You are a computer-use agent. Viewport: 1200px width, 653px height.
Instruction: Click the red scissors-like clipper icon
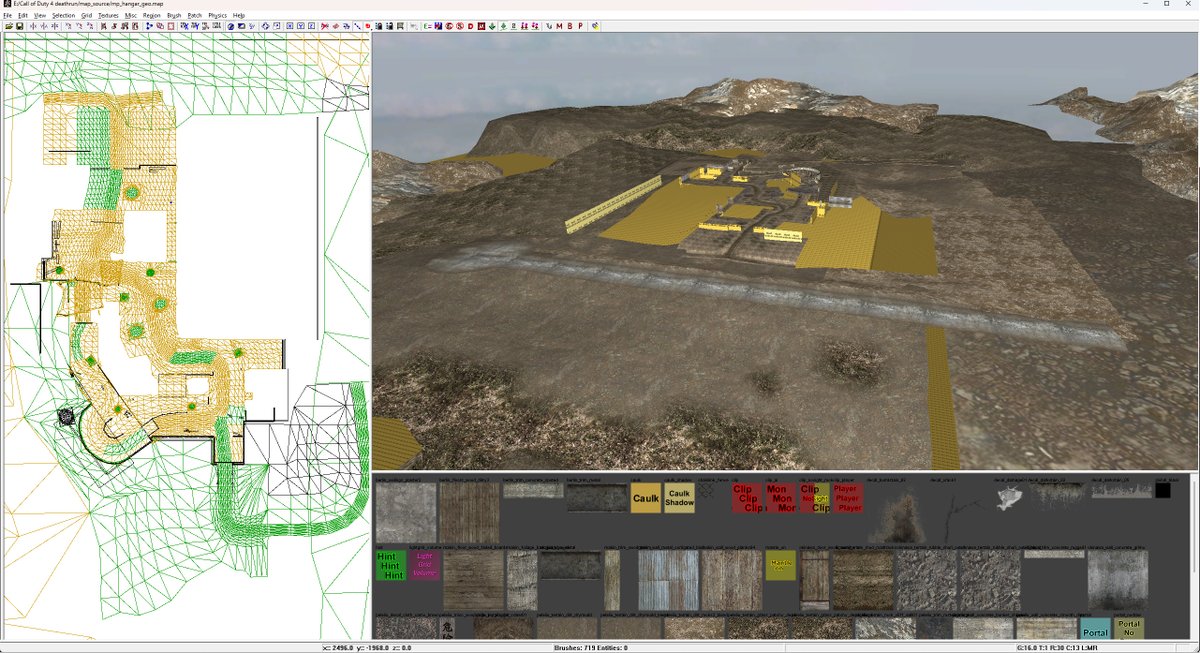pos(325,26)
